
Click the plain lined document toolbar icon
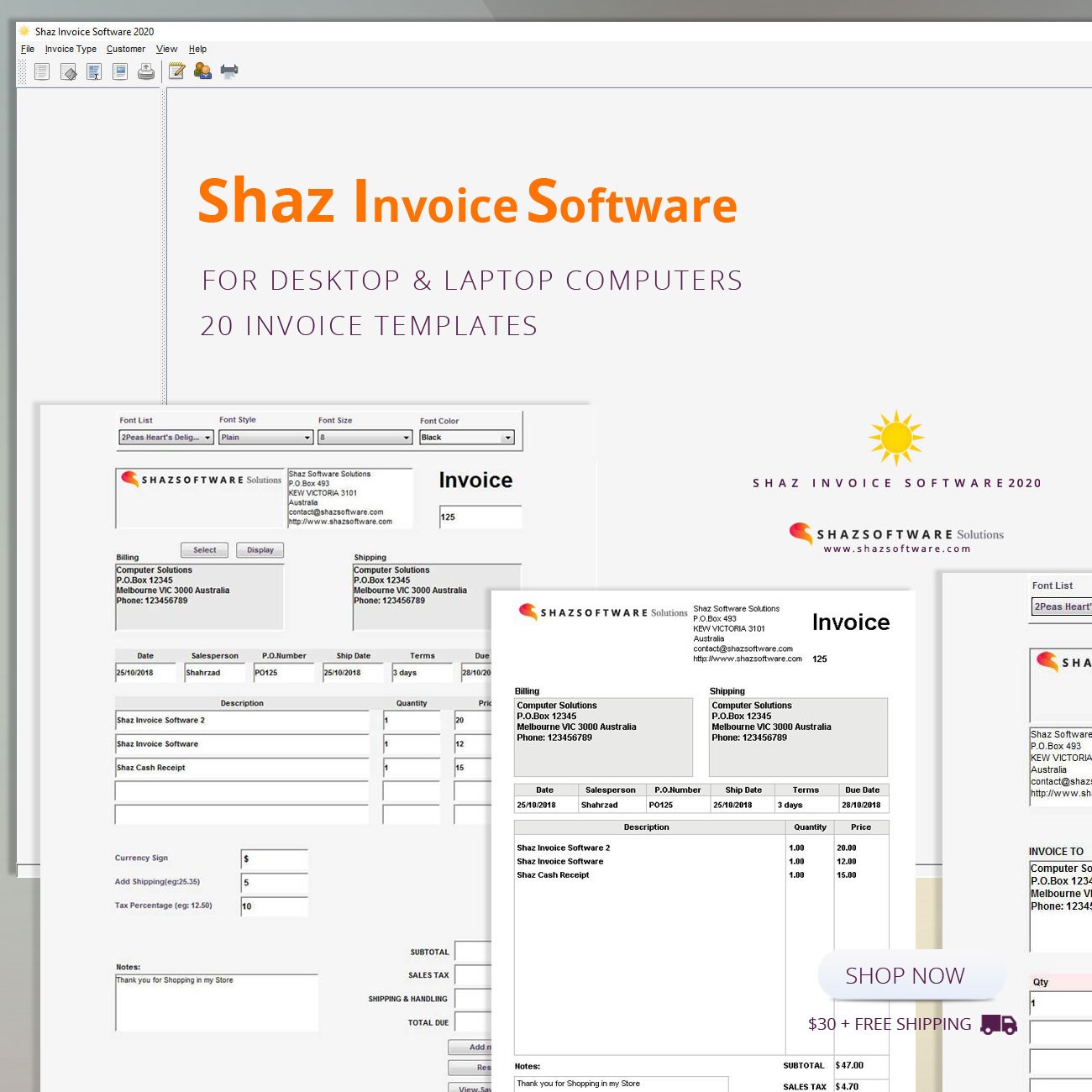click(42, 71)
